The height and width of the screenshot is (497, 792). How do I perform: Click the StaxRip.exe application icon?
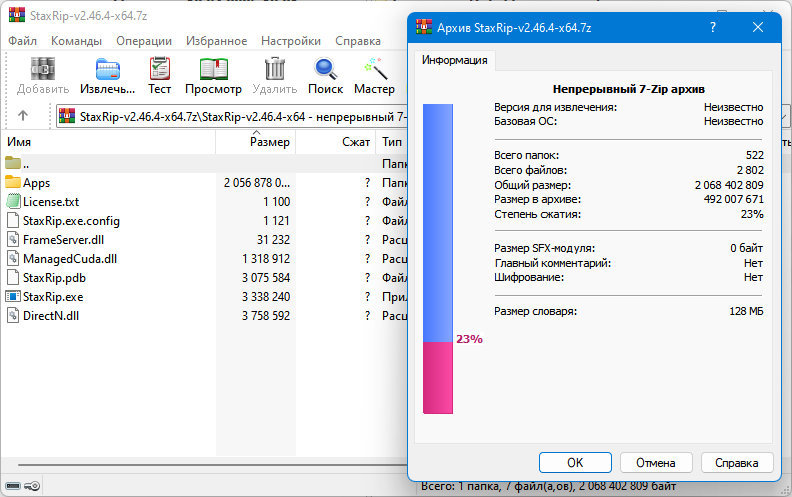pyautogui.click(x=13, y=296)
